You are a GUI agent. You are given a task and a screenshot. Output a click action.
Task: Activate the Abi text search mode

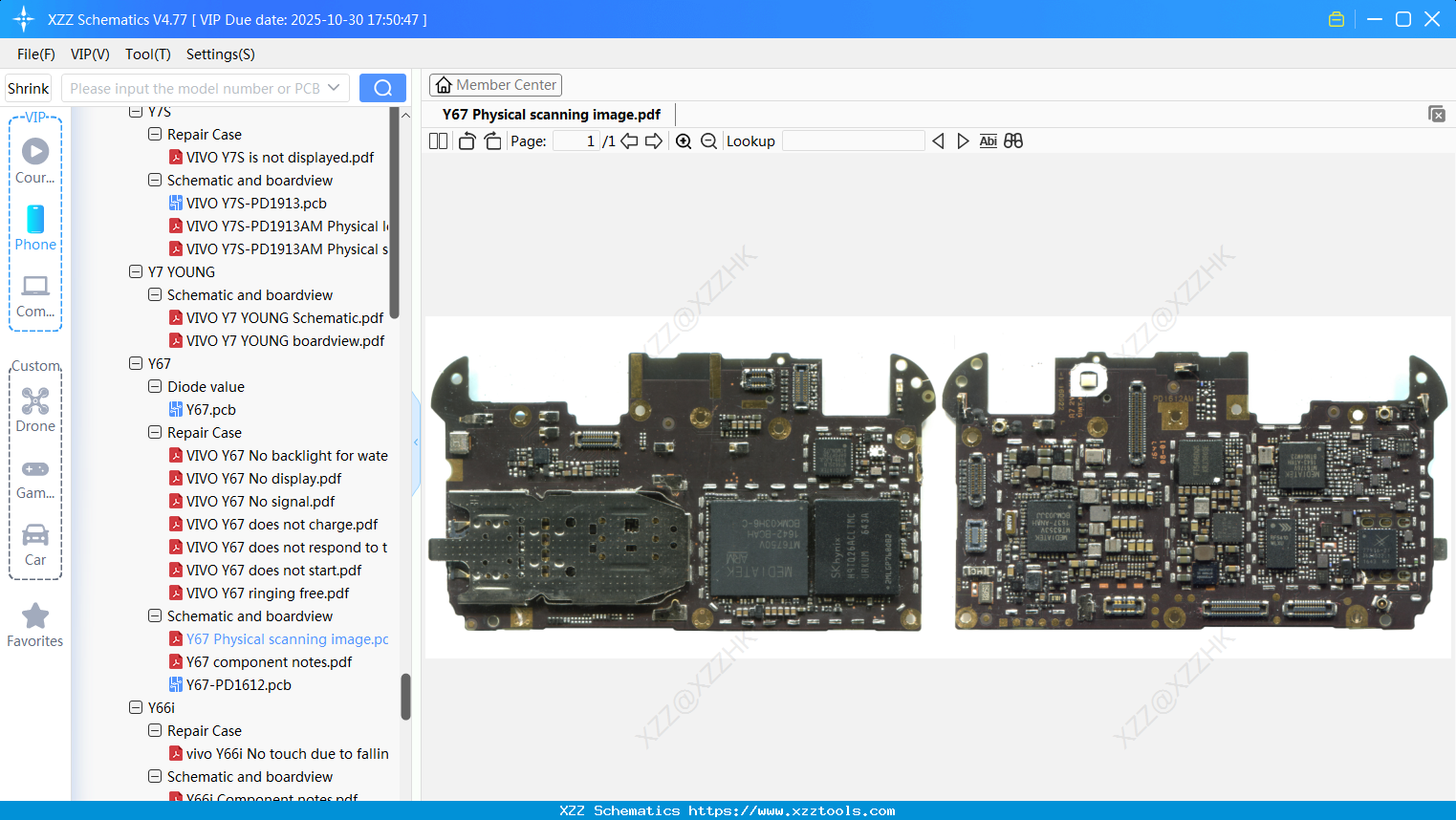[x=988, y=140]
